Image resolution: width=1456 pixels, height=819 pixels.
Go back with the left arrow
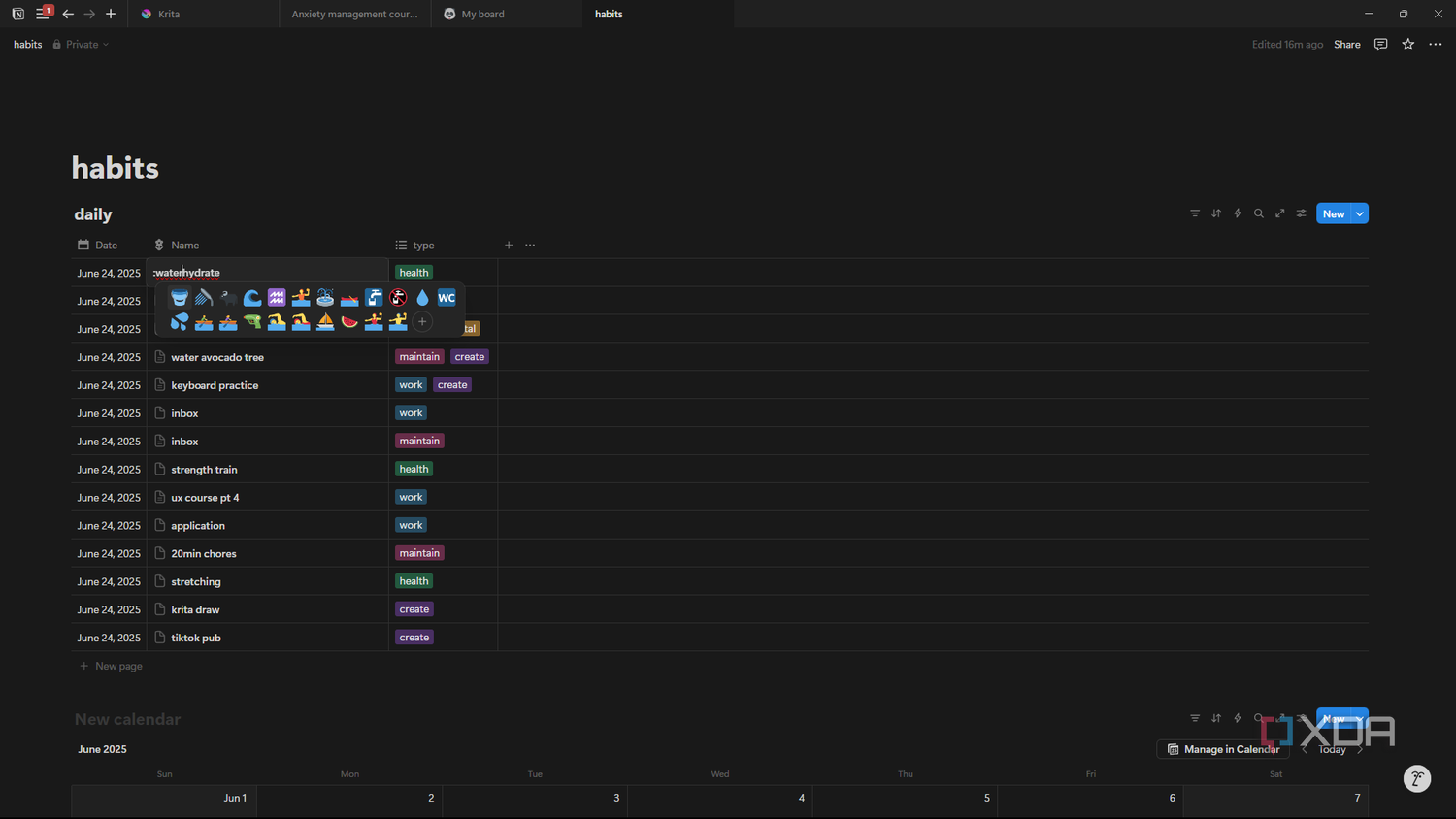pos(68,14)
